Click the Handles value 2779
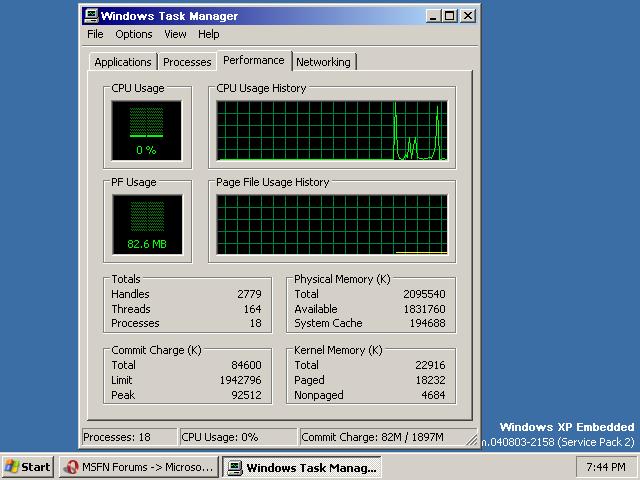This screenshot has width=640, height=480. pos(249,294)
